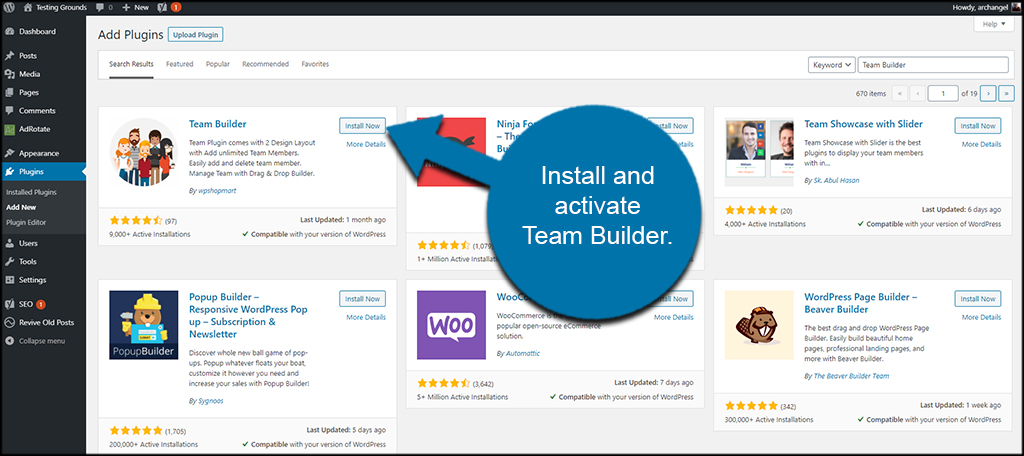View More Details for Team Builder
The height and width of the screenshot is (456, 1024).
366,144
